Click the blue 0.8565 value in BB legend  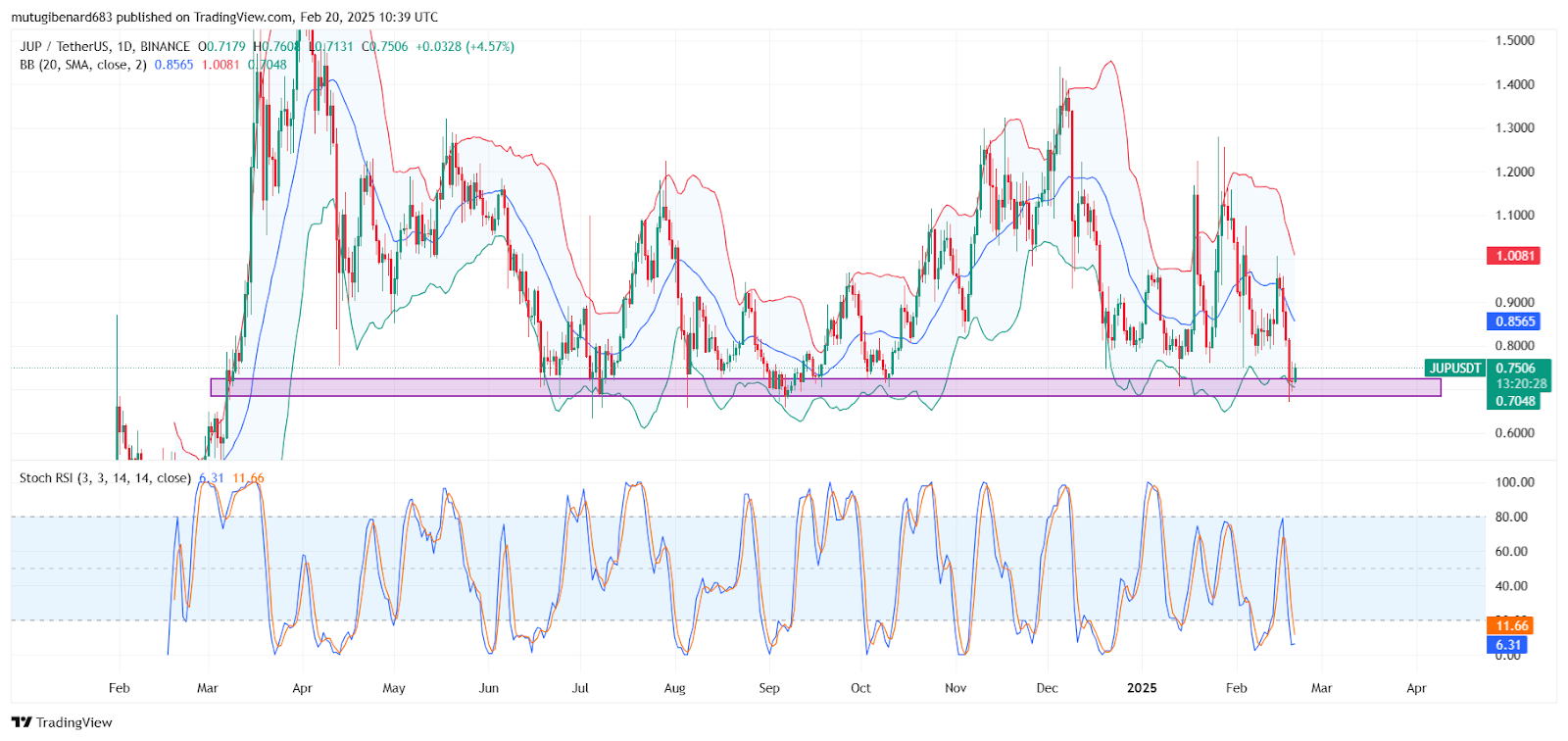click(173, 65)
